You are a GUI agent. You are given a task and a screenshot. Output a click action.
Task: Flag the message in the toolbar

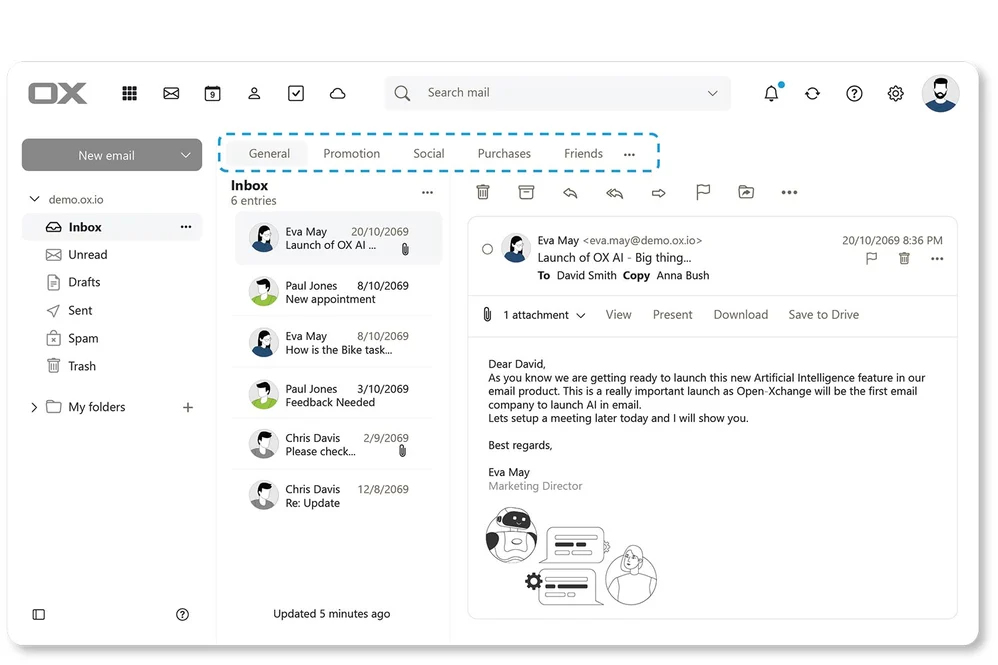703,192
